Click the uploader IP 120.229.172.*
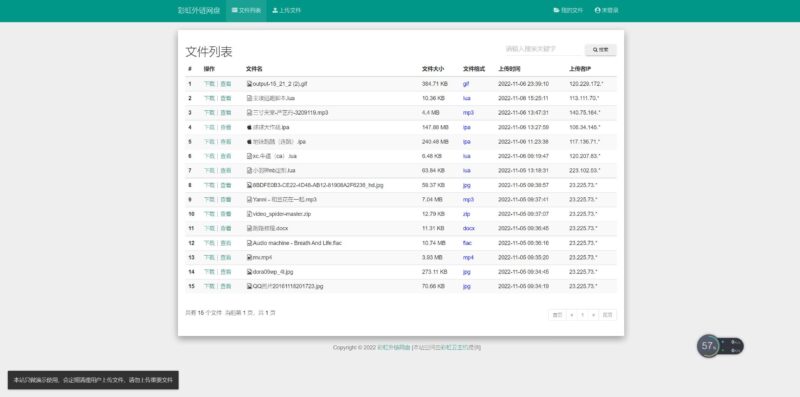Image resolution: width=800 pixels, height=397 pixels. point(586,84)
